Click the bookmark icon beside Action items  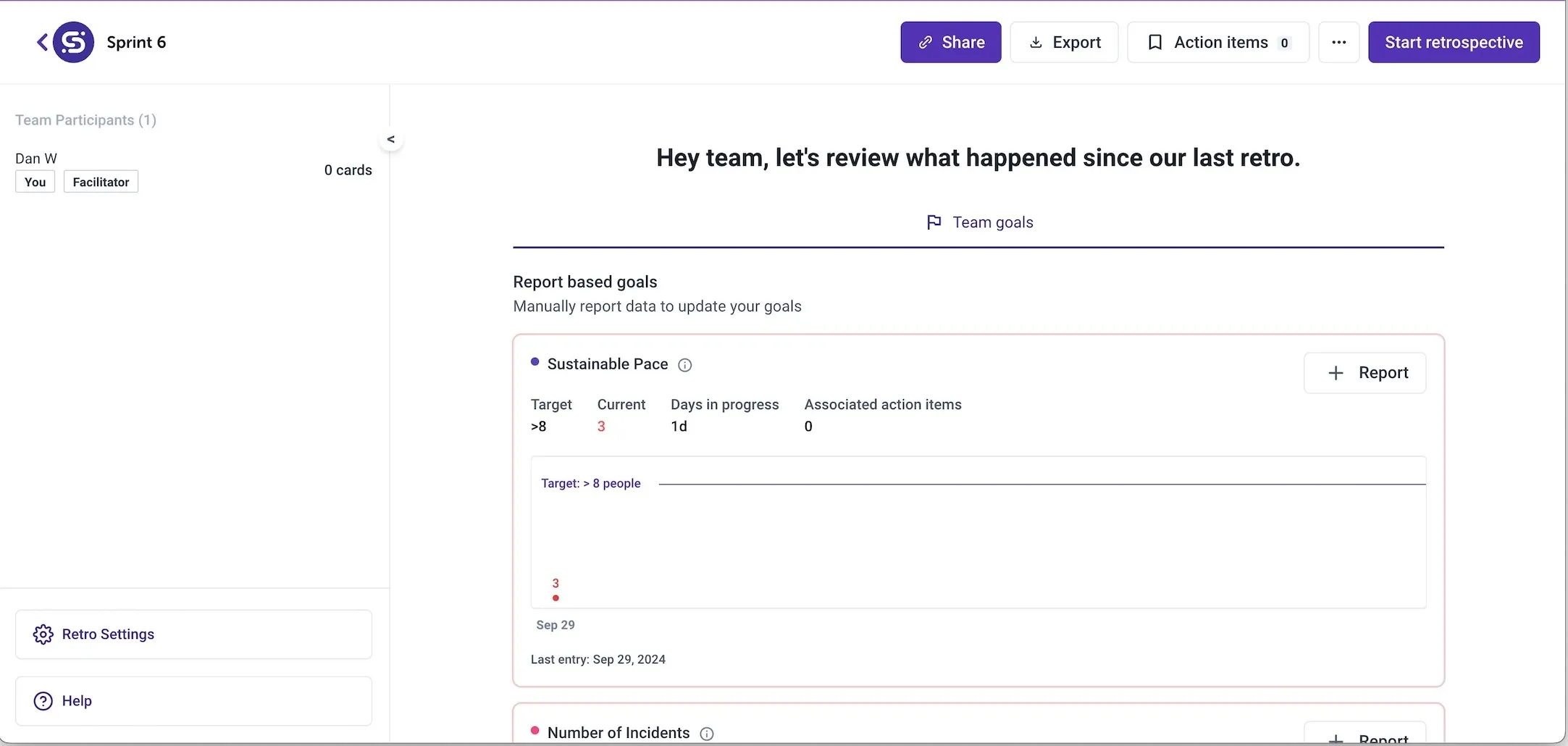coord(1155,42)
